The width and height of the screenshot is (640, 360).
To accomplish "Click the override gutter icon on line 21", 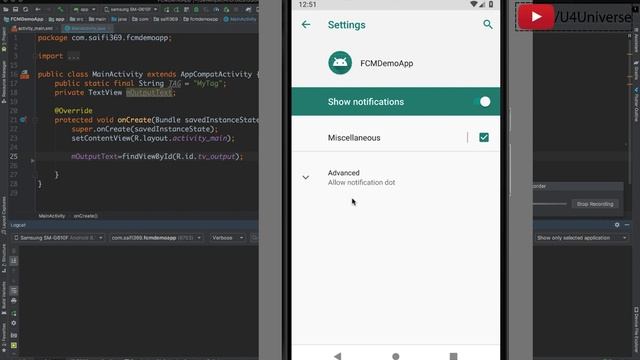I will 23,120.
